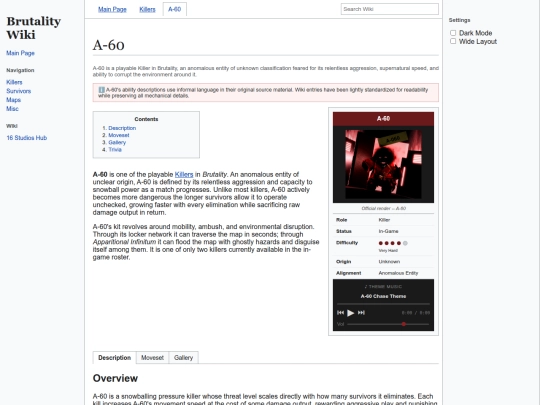The image size is (540, 405).
Task: Click the info icon in the notice banner
Action: [101, 90]
